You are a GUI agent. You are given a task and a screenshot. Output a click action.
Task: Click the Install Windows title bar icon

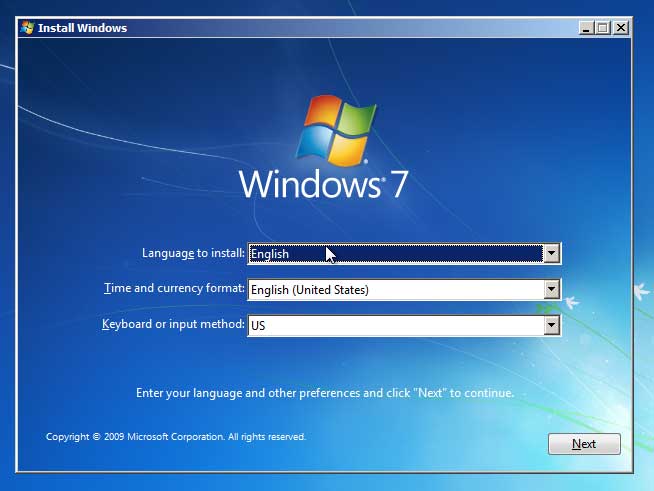(x=28, y=28)
